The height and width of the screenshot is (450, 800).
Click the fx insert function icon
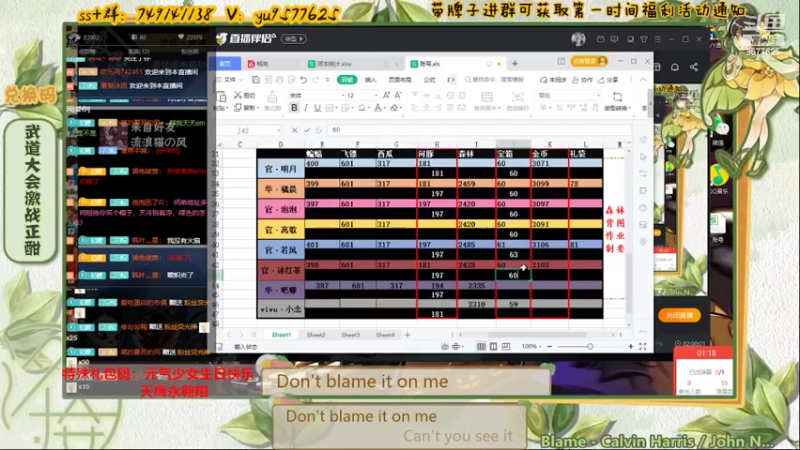[319, 130]
